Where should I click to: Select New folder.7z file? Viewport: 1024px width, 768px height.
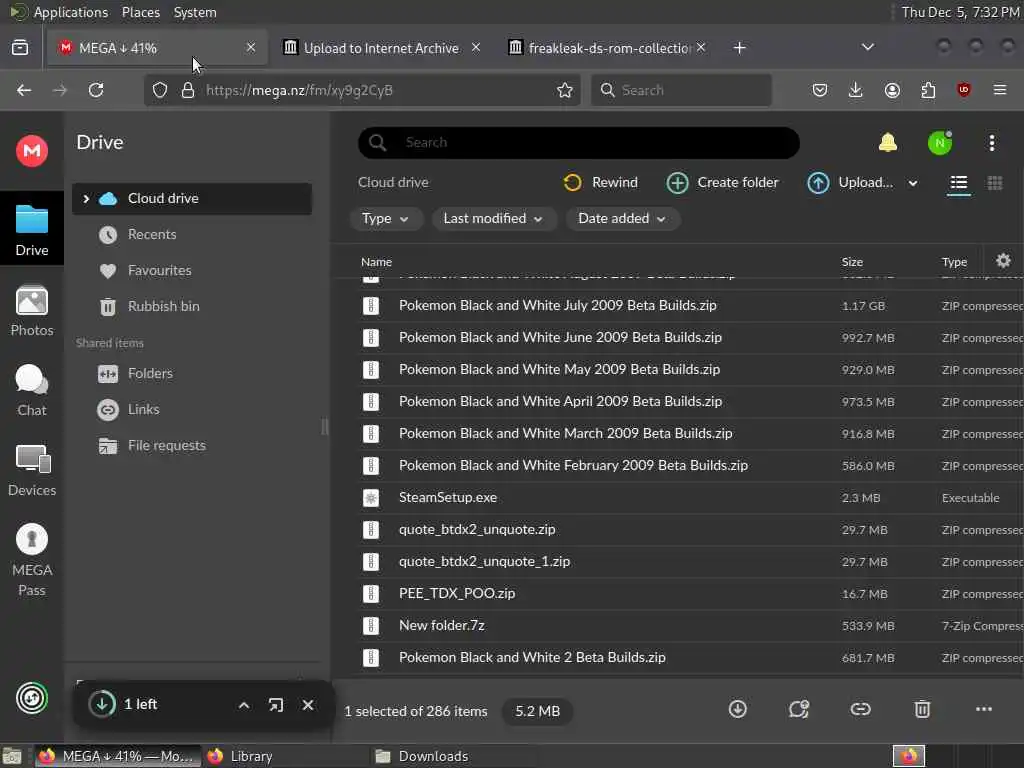point(679,626)
